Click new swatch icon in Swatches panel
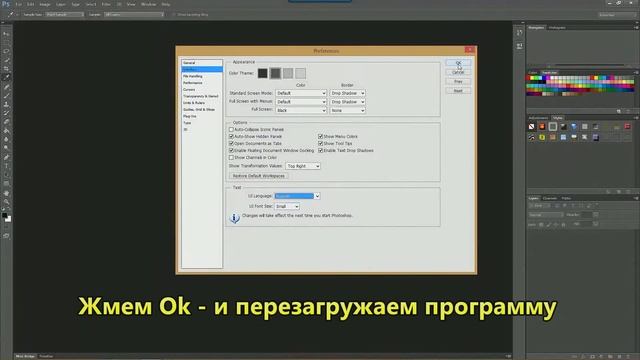This screenshot has width=640, height=360. pyautogui.click(x=619, y=111)
